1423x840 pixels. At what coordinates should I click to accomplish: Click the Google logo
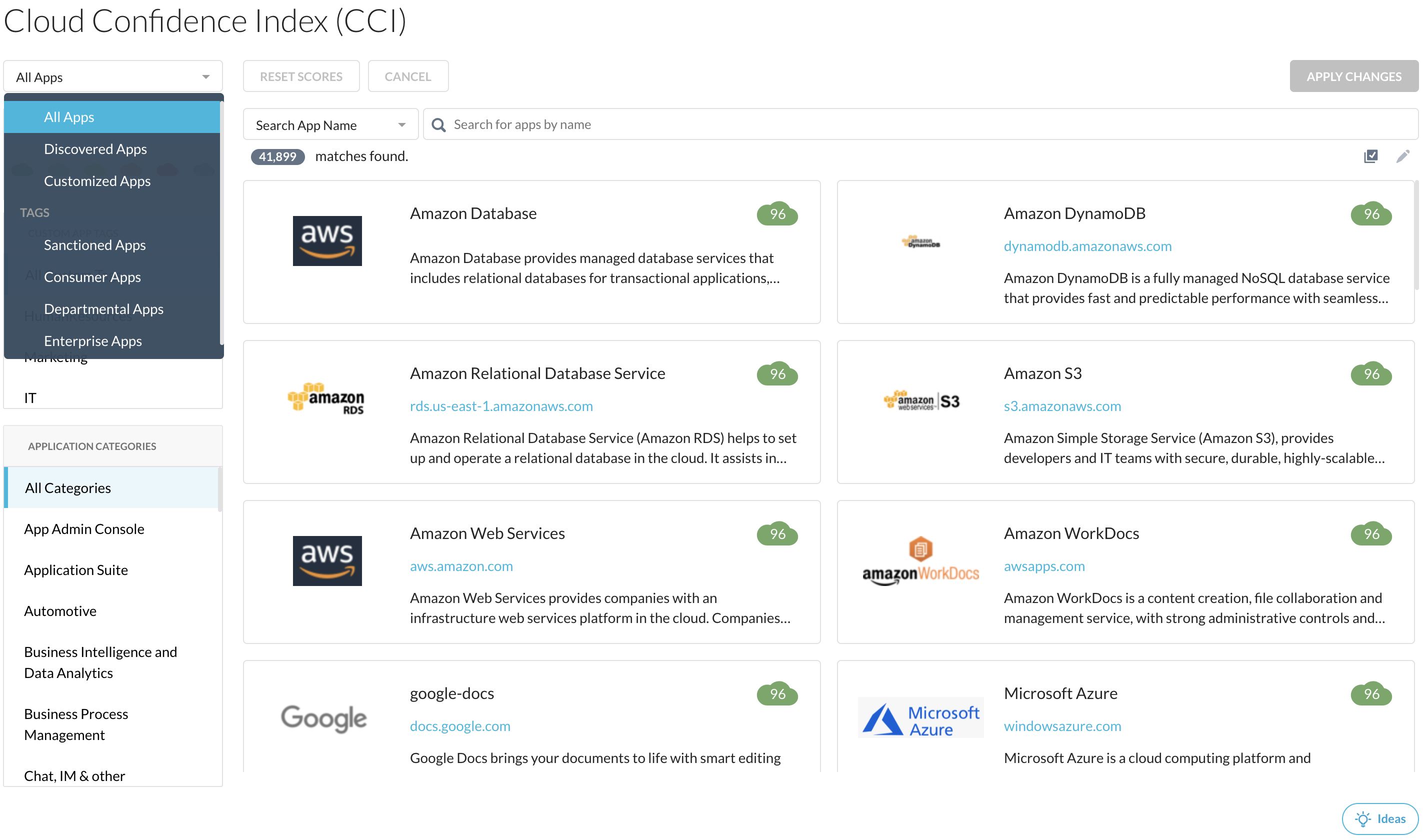[324, 718]
